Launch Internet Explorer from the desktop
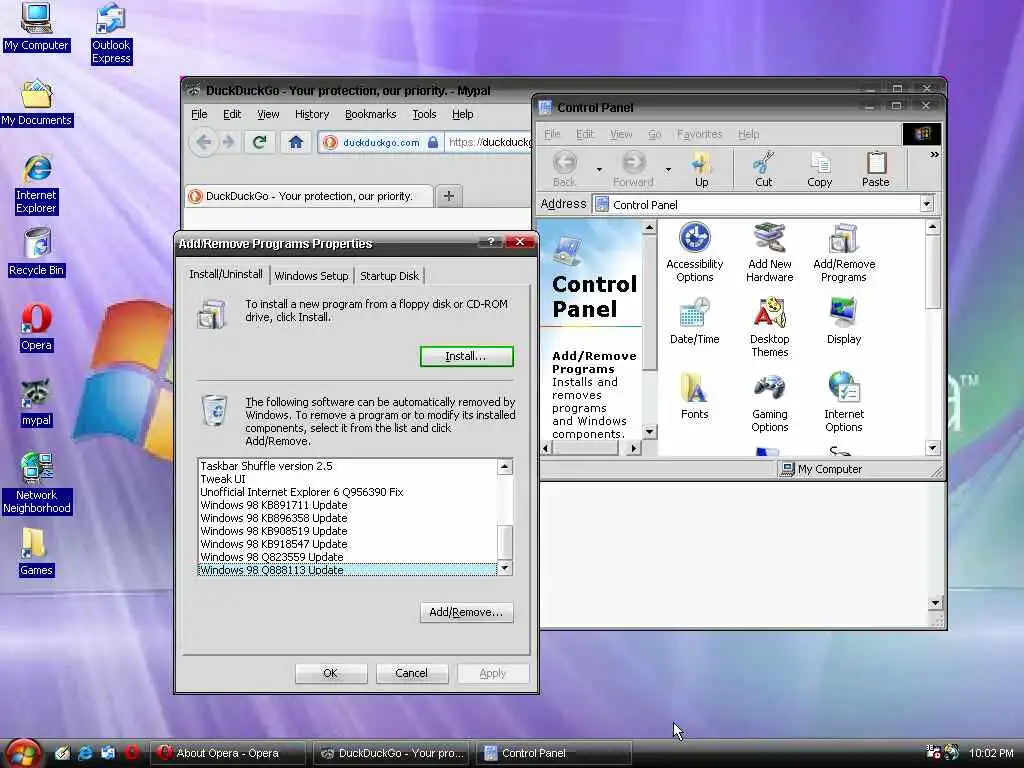 tap(37, 184)
